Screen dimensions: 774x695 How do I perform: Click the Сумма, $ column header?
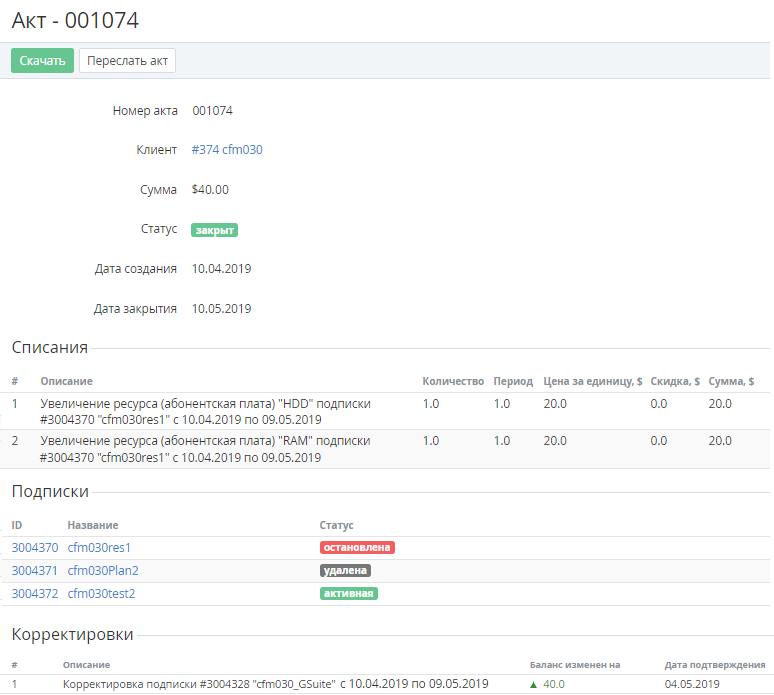coord(731,382)
